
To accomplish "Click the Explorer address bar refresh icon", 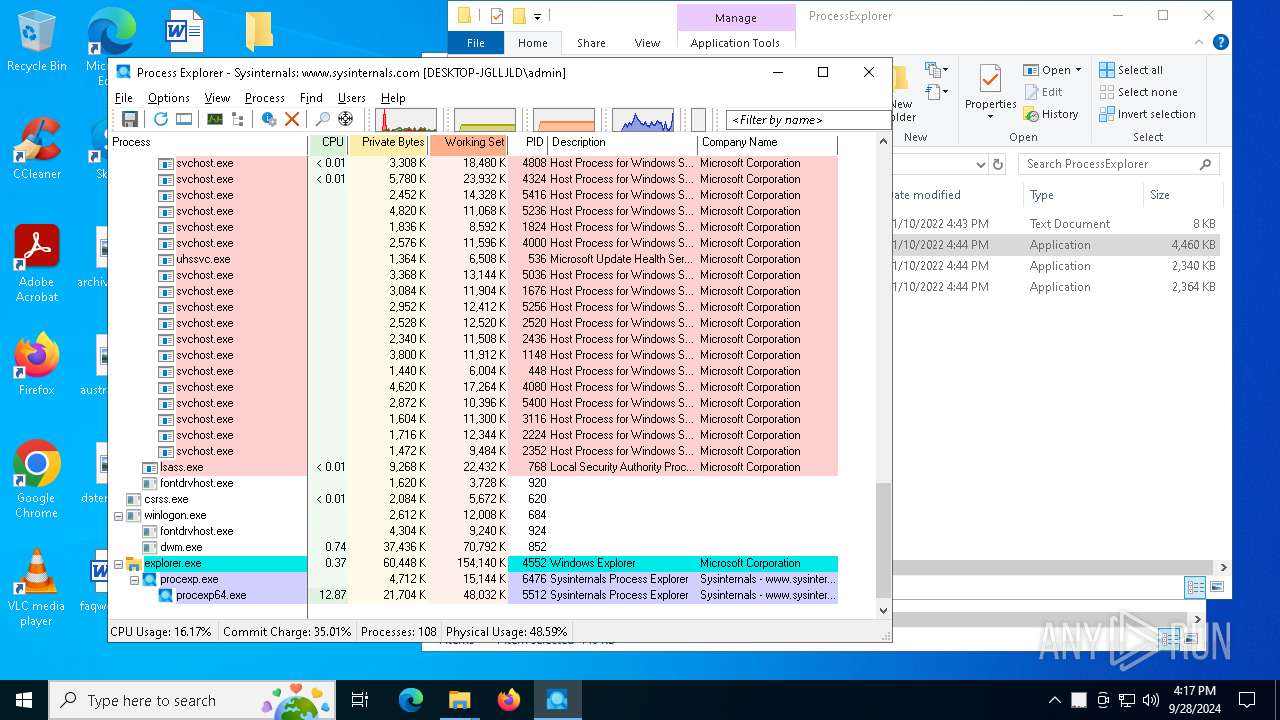I will point(997,164).
